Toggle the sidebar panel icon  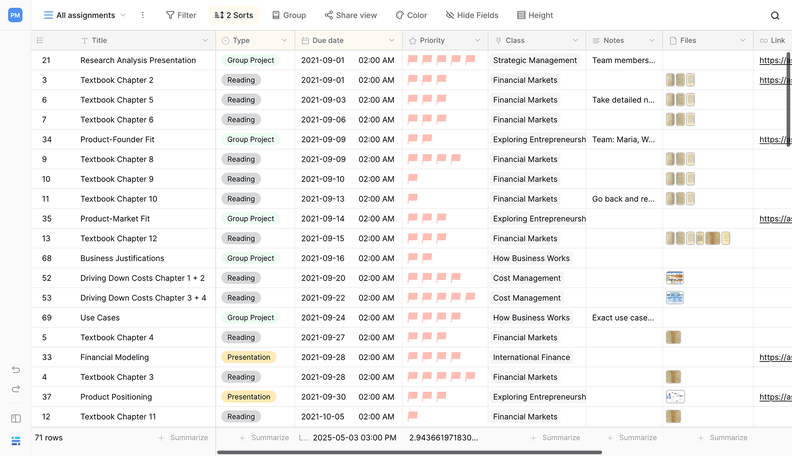point(15,419)
